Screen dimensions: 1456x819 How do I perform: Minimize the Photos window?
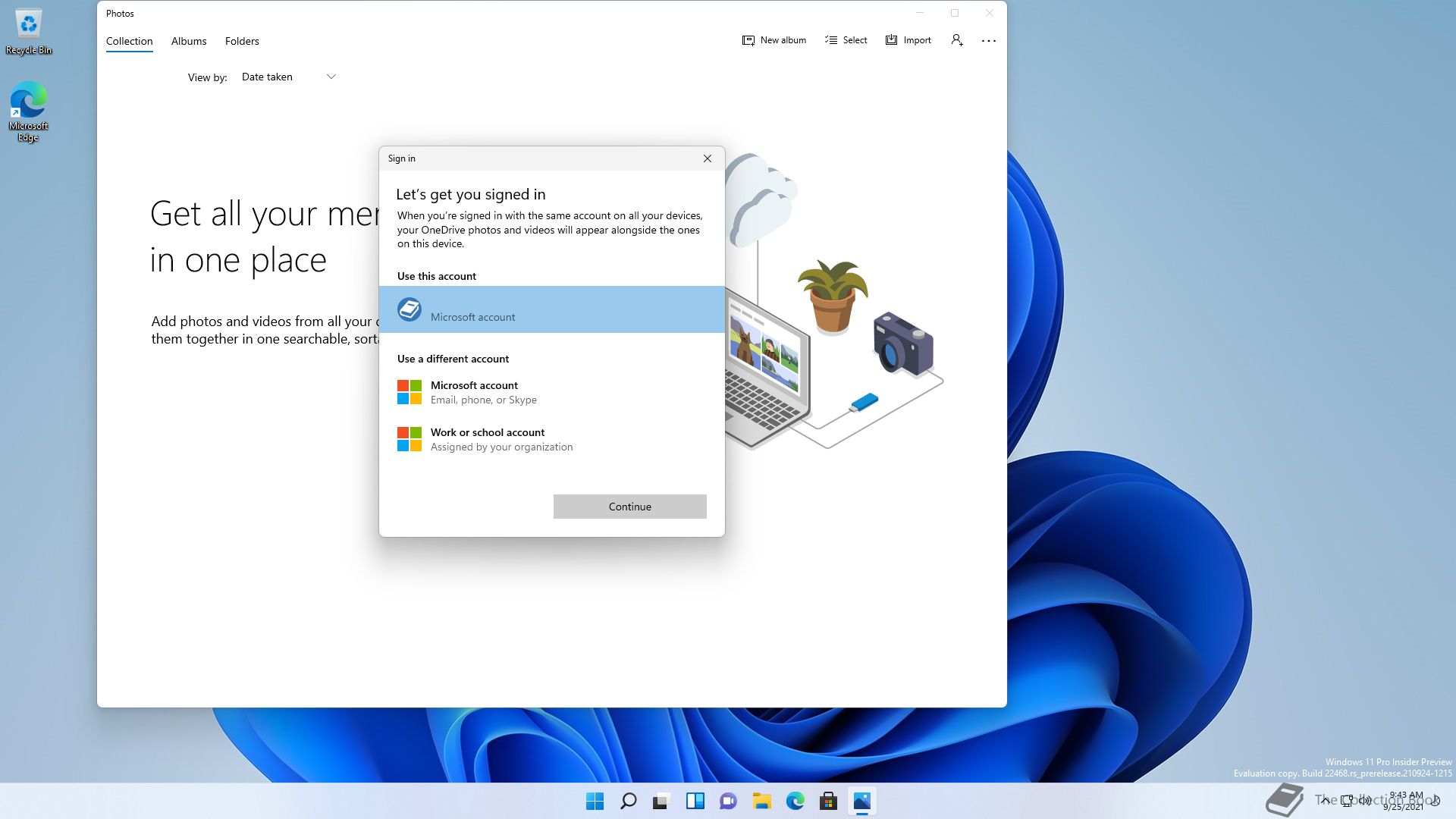(x=920, y=13)
